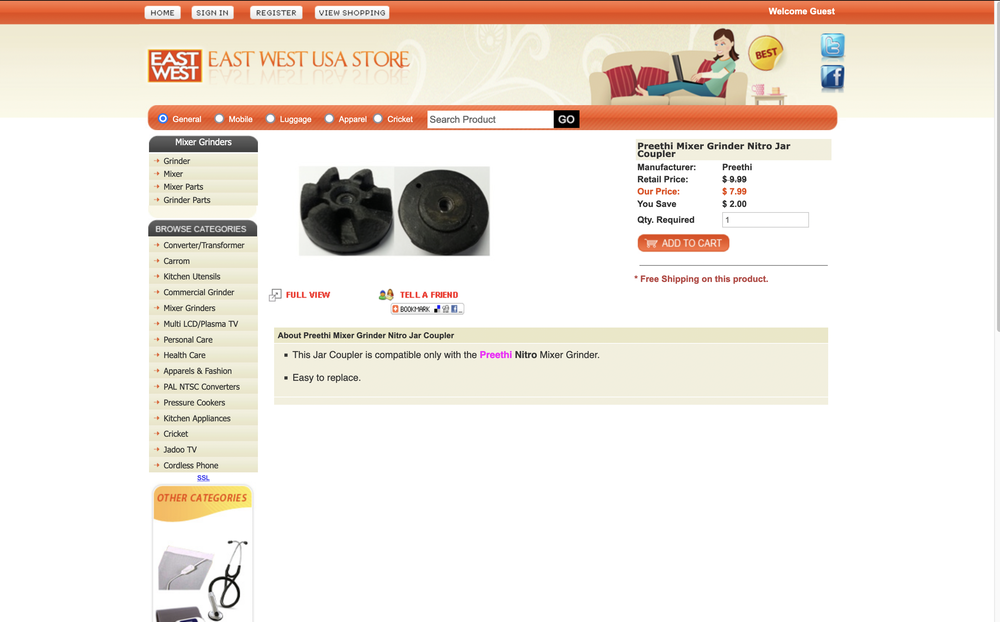Open the Facebook icon link
The image size is (1000, 622).
[x=832, y=78]
